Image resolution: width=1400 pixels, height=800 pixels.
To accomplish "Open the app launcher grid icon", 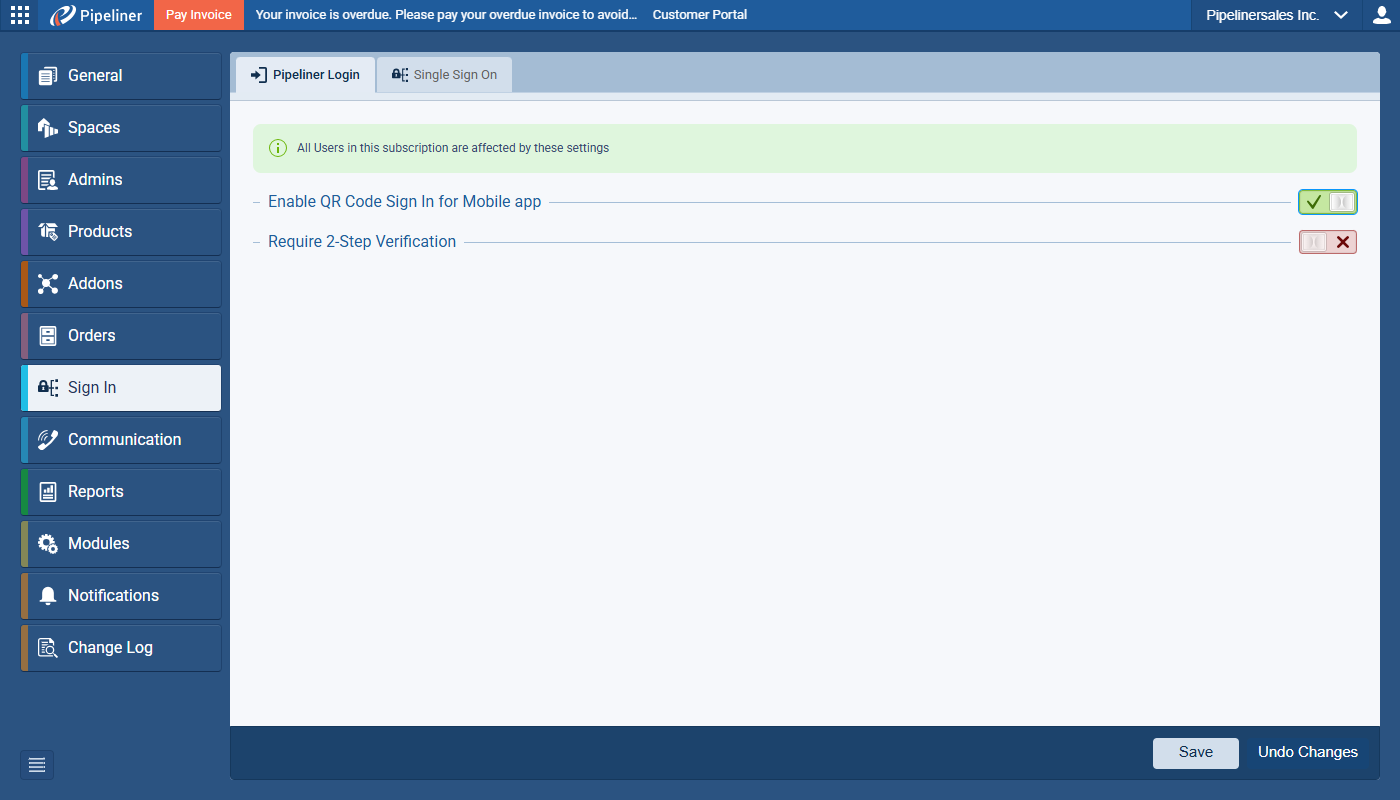I will (20, 15).
